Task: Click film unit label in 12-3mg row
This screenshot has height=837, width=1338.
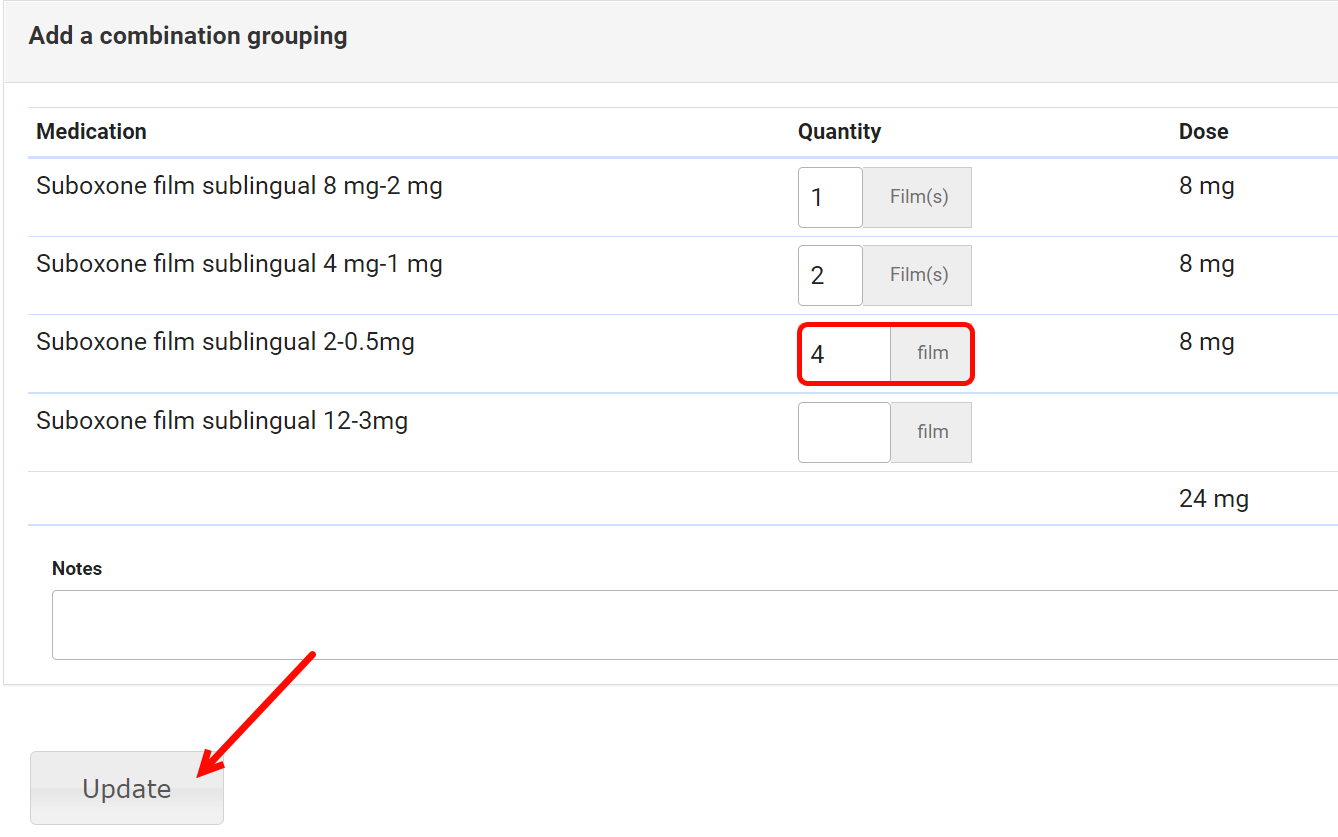Action: (932, 432)
